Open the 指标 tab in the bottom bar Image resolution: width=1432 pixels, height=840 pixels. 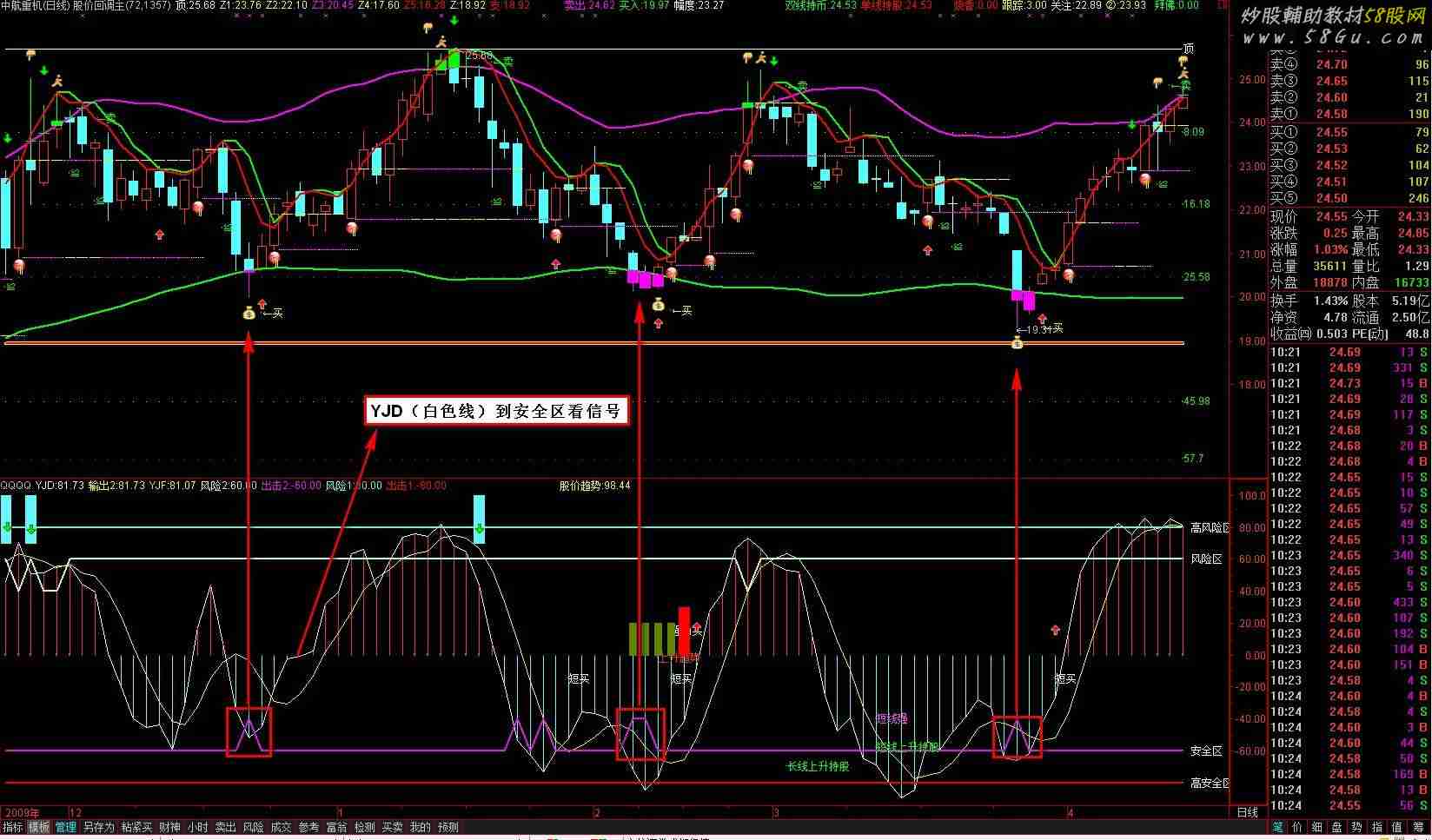point(13,828)
